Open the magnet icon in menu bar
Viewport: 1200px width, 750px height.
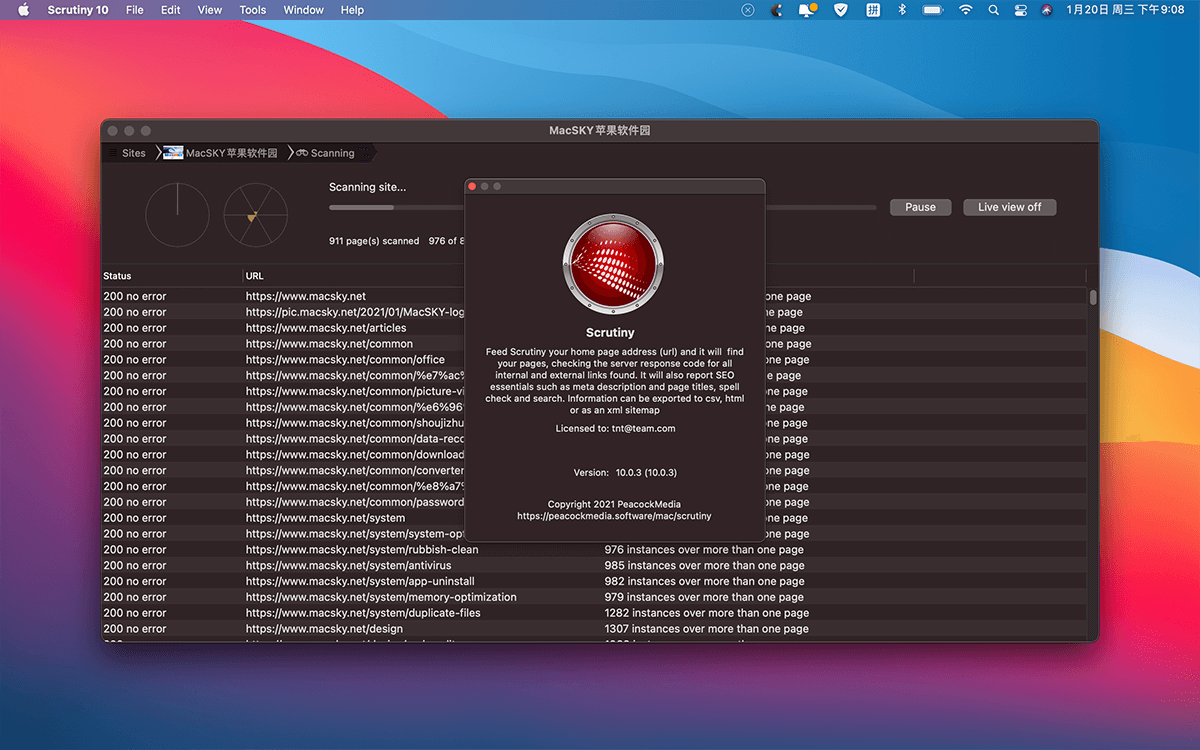pyautogui.click(x=777, y=10)
